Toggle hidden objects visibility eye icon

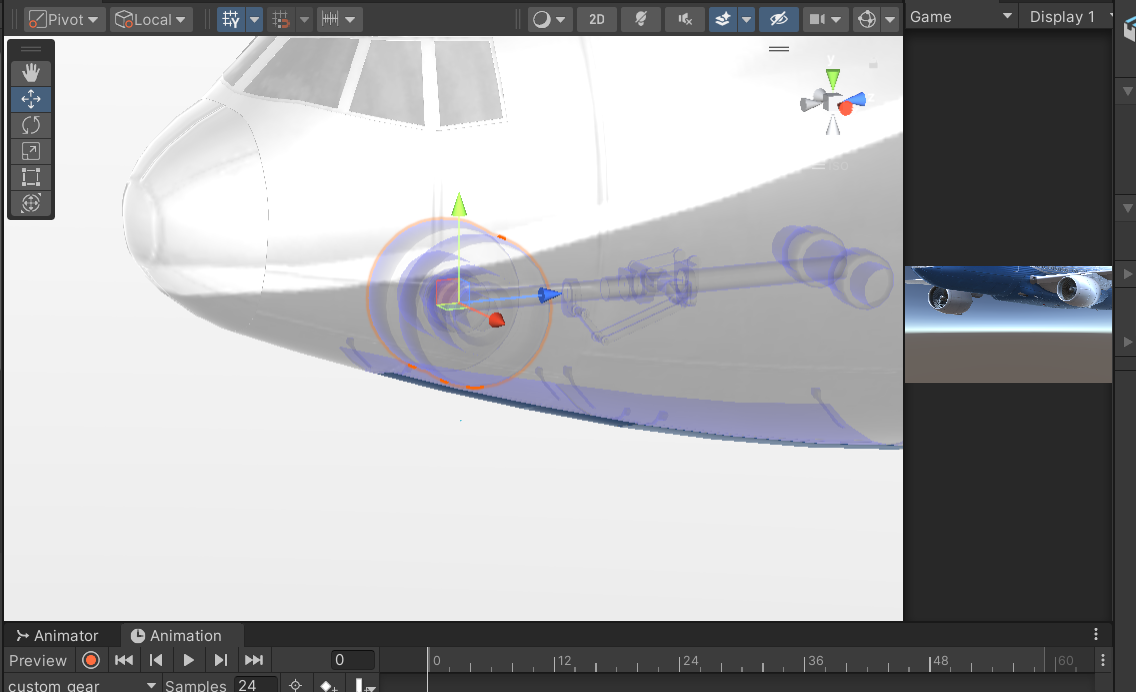coord(778,19)
